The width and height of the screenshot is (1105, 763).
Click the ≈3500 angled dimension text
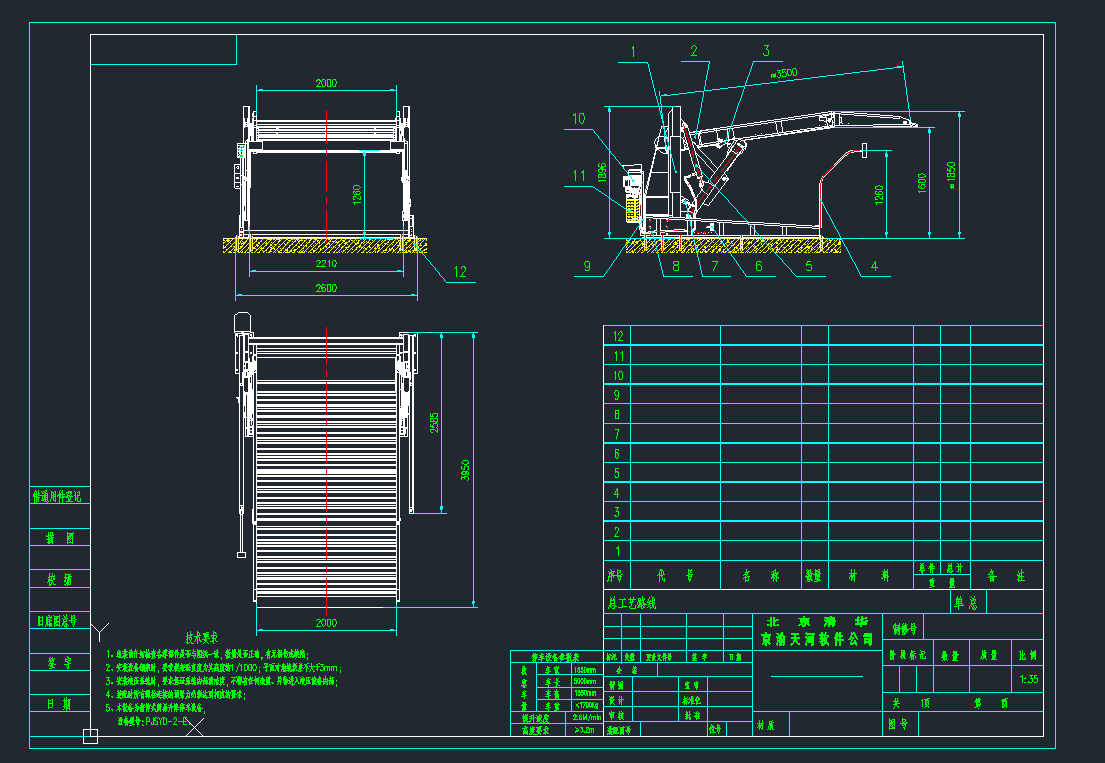pyautogui.click(x=786, y=74)
